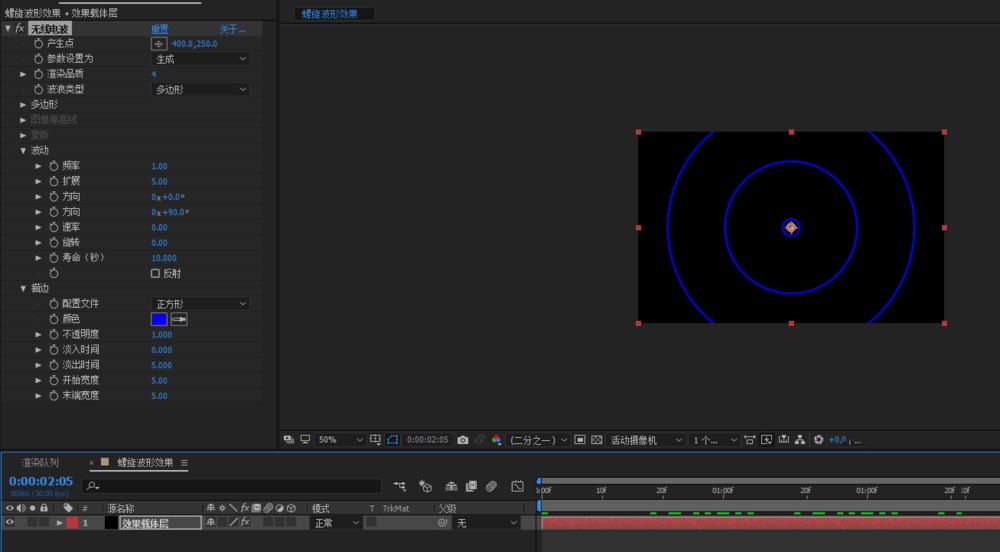1000x552 pixels.
Task: Open the 活动摄像机 view dropdown
Action: tap(646, 440)
